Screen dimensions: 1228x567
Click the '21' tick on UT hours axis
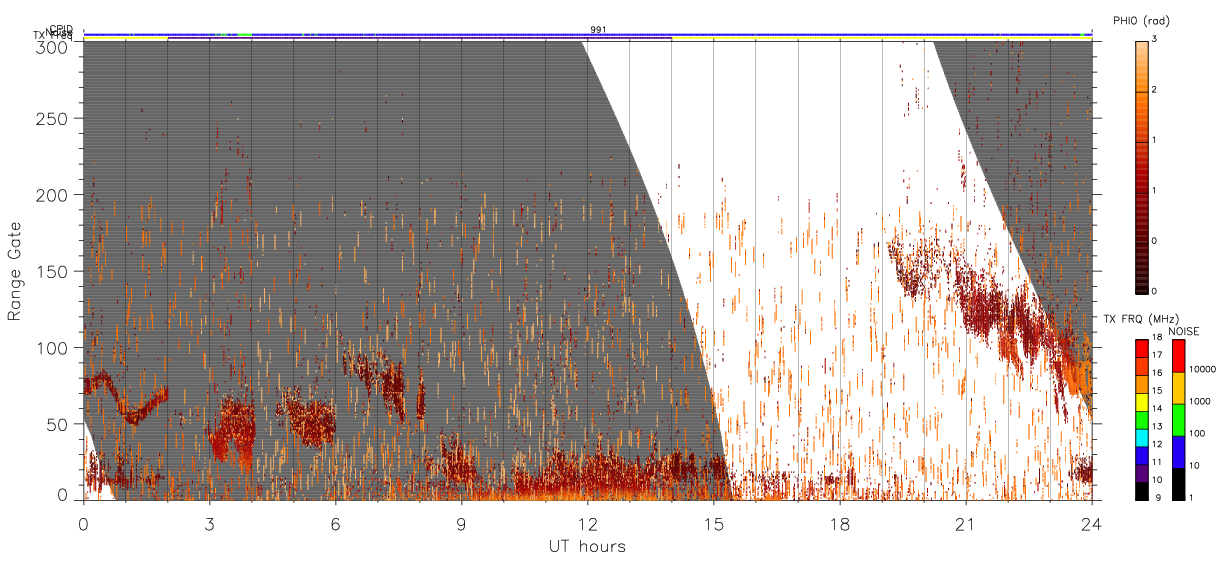click(965, 523)
